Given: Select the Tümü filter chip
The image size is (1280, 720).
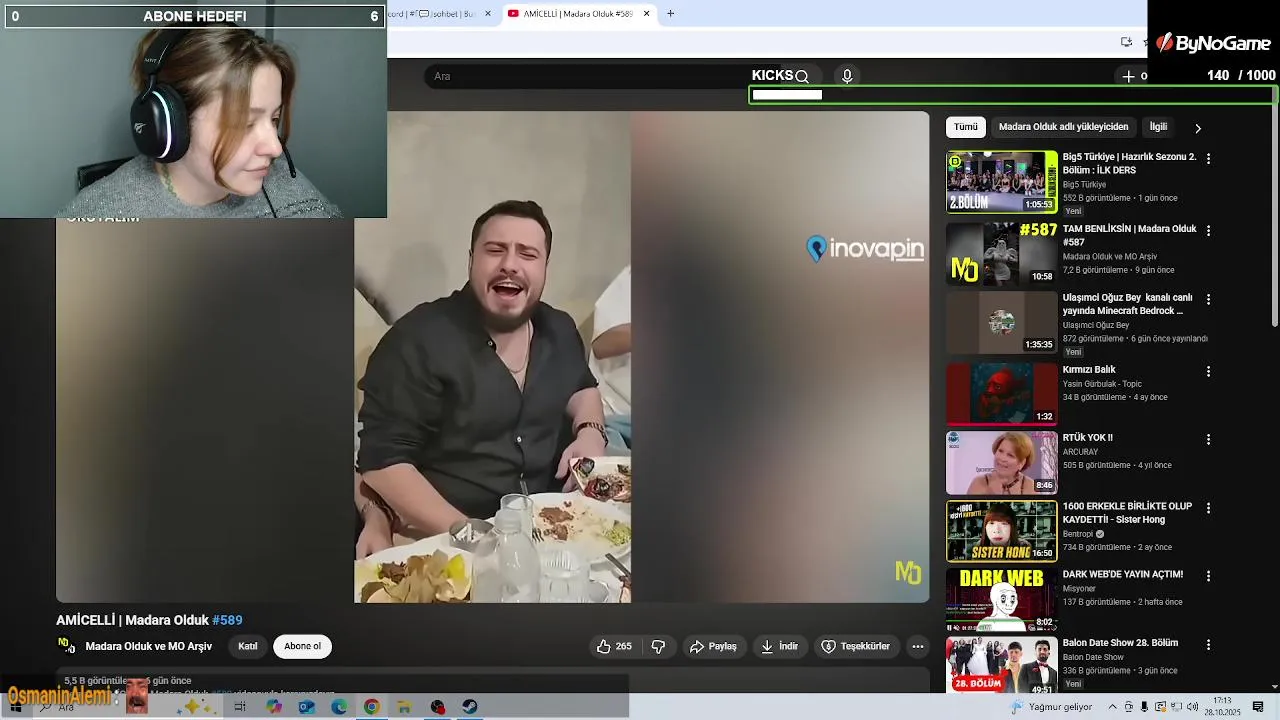Looking at the screenshot, I should pos(965,127).
